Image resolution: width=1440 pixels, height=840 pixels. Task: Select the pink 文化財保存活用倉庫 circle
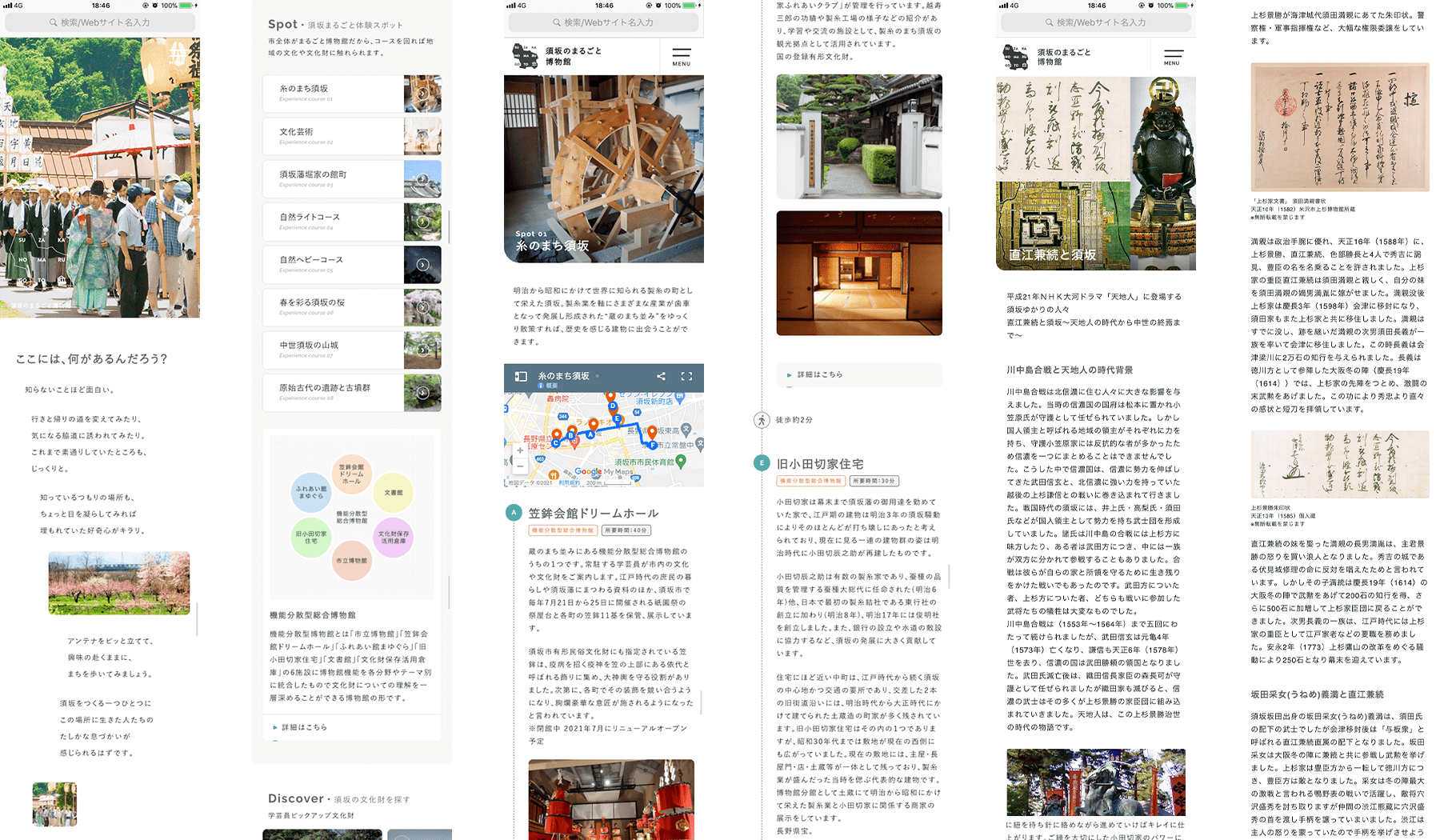pos(394,537)
